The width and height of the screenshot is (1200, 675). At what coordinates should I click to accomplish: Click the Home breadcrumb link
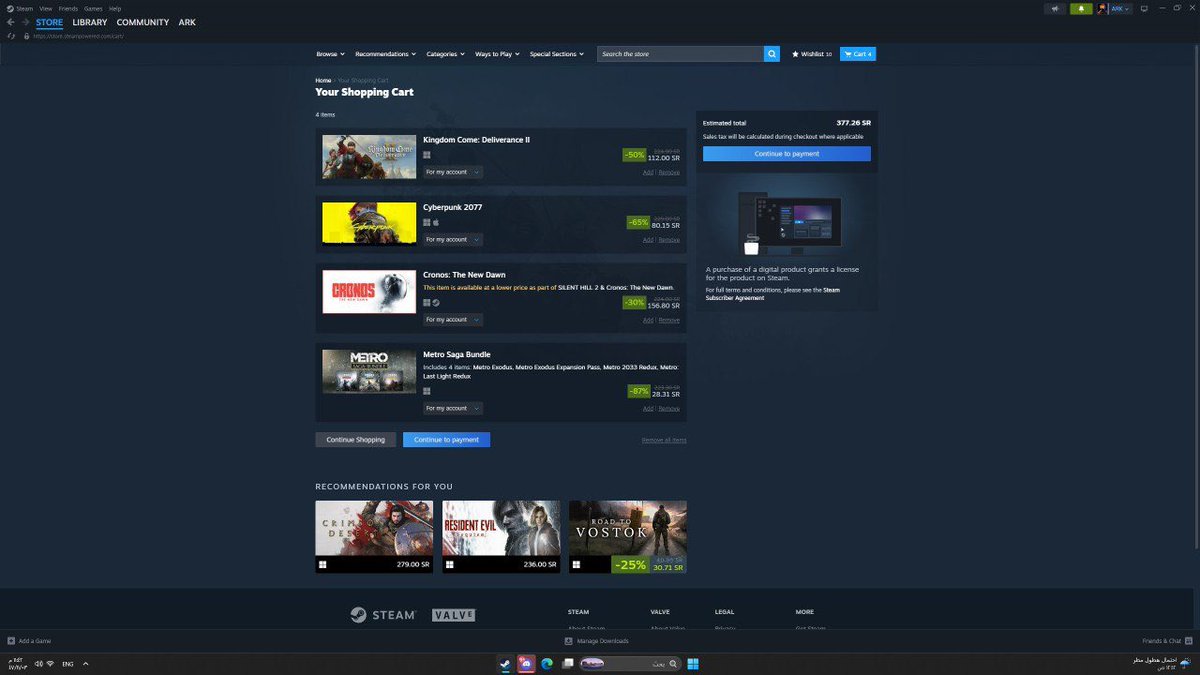tap(323, 80)
